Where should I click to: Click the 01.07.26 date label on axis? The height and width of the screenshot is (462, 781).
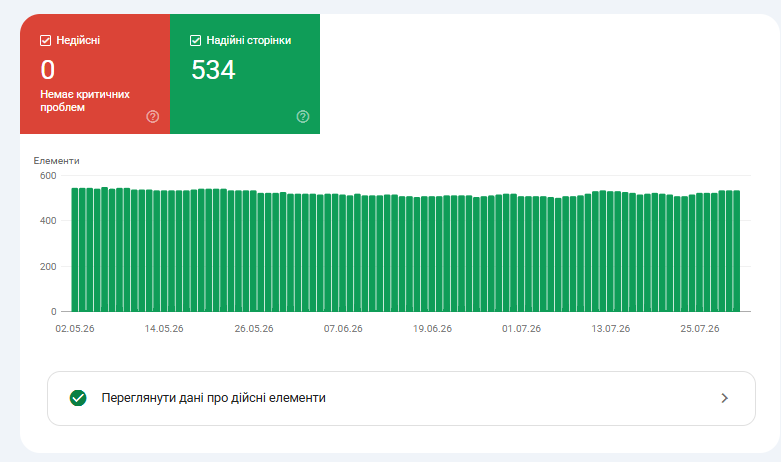(521, 329)
